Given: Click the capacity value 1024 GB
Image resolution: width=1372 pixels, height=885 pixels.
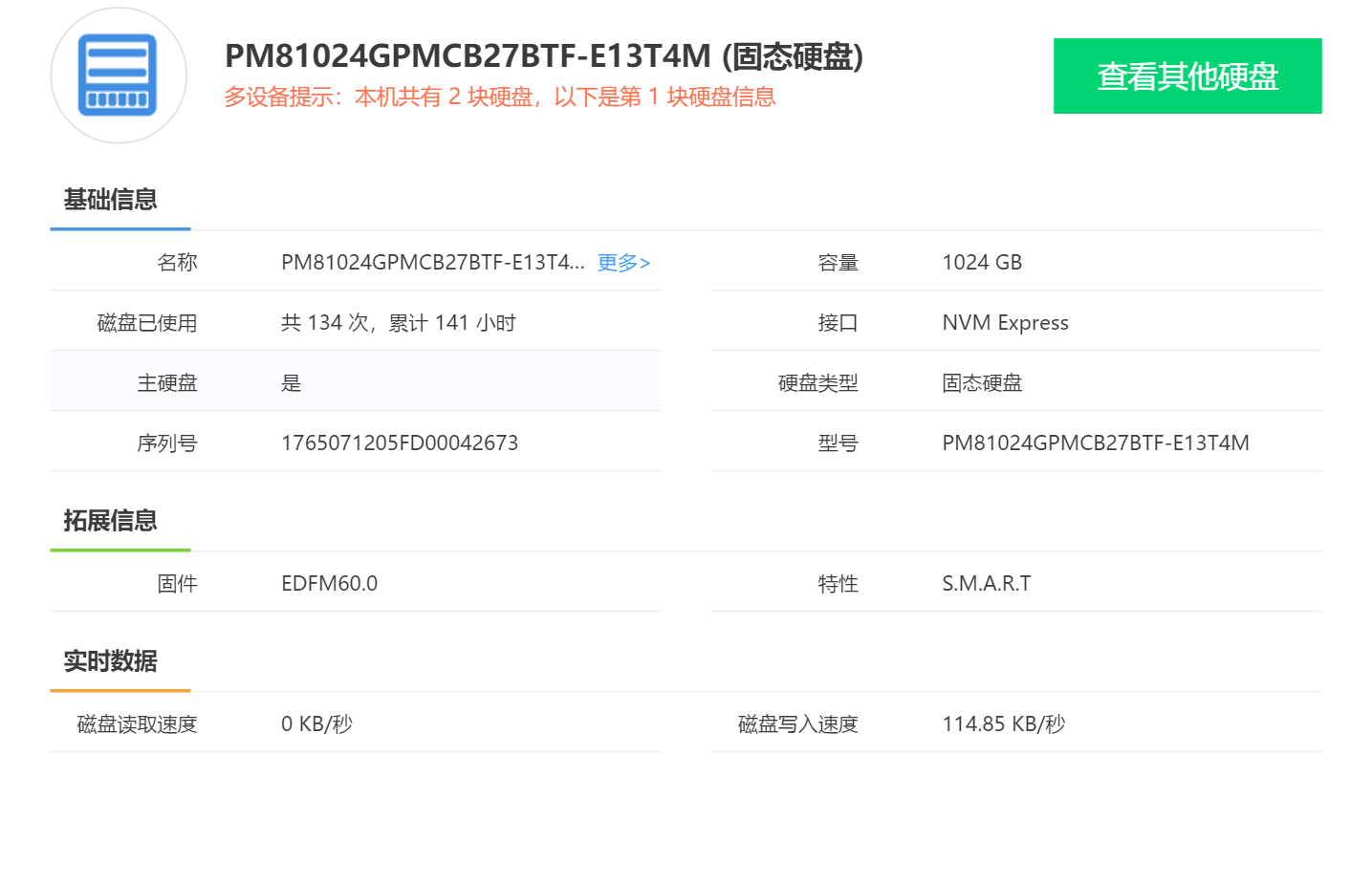Looking at the screenshot, I should point(982,263).
